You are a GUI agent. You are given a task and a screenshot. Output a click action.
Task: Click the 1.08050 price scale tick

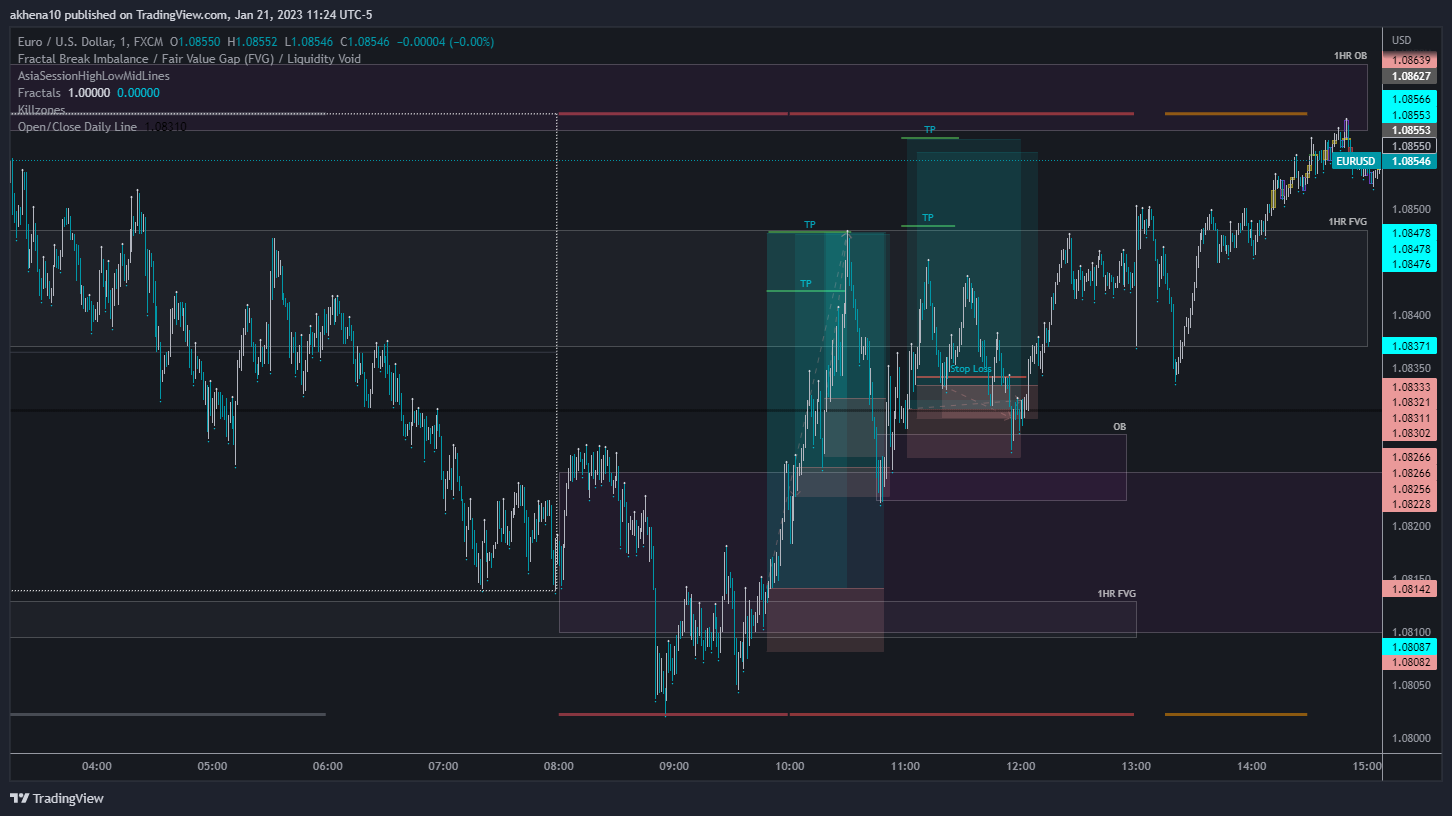1410,685
